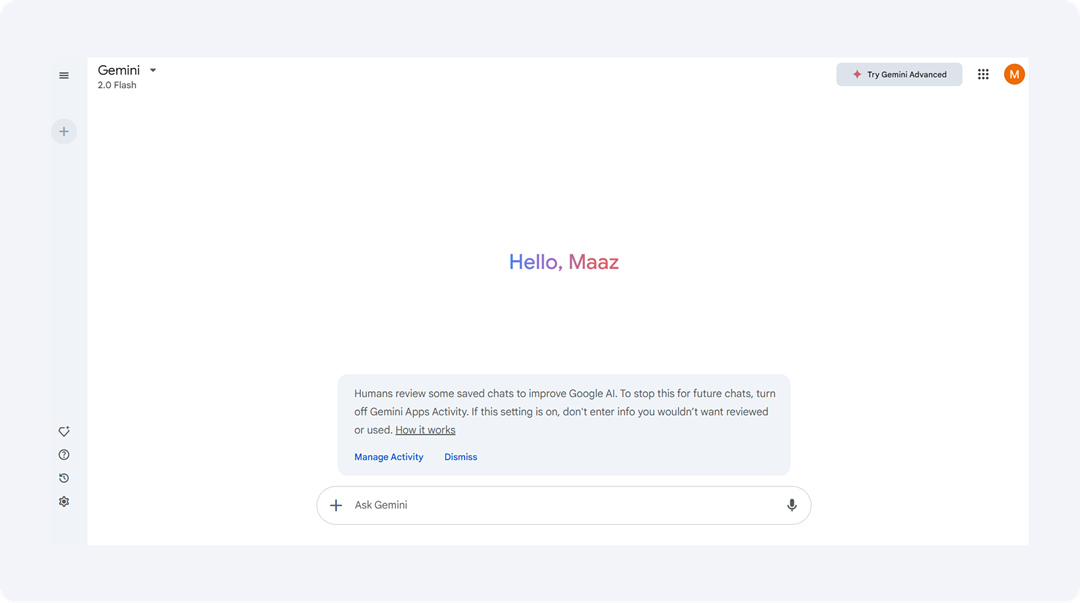Start a new chat with plus button
The image size is (1080, 603).
[x=64, y=132]
